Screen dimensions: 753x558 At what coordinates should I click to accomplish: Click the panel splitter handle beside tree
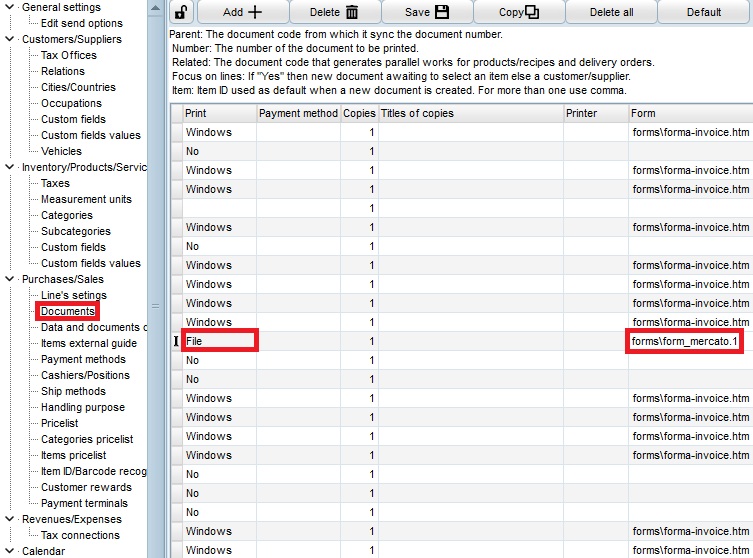click(155, 305)
